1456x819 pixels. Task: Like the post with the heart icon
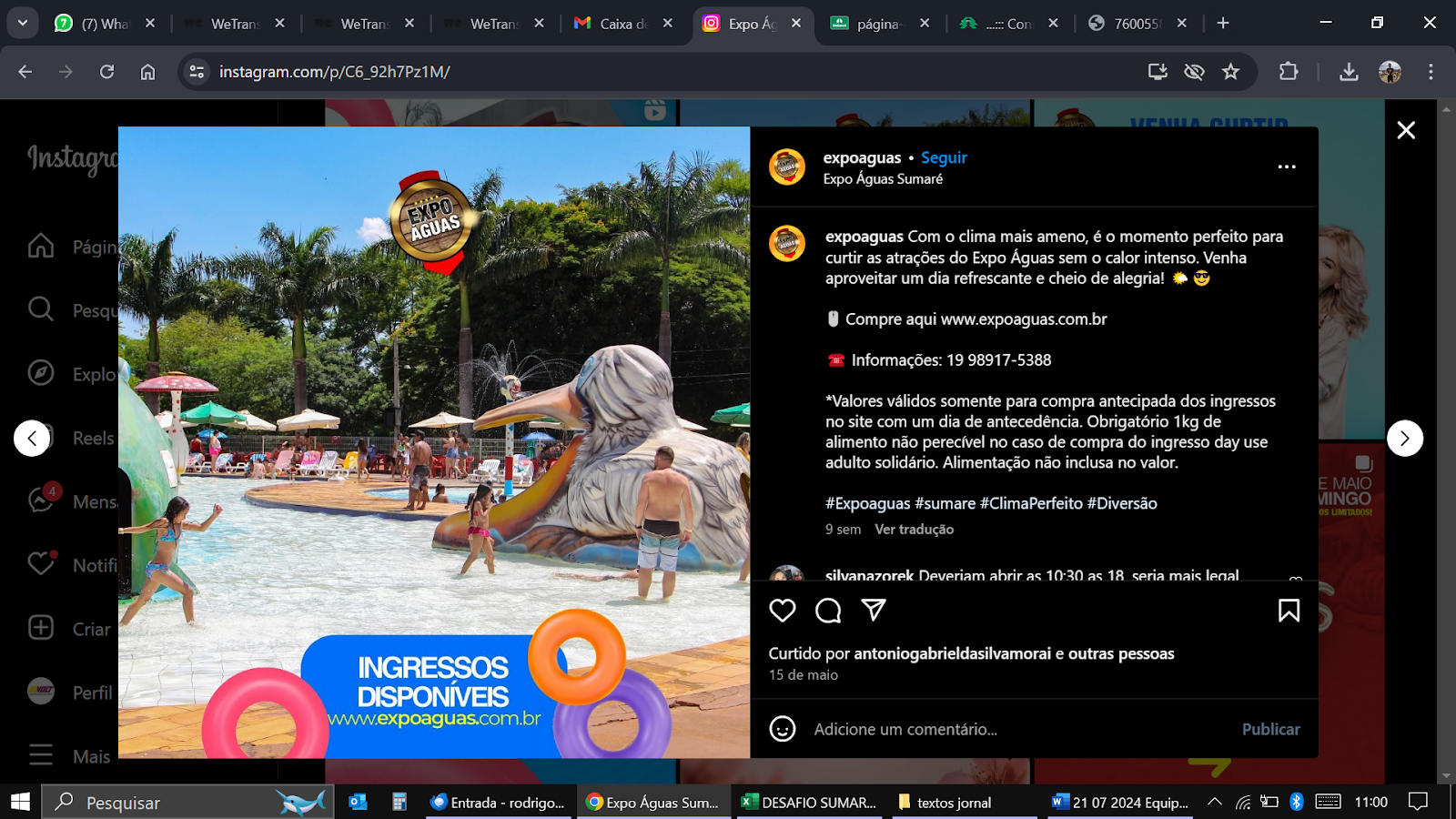[783, 611]
